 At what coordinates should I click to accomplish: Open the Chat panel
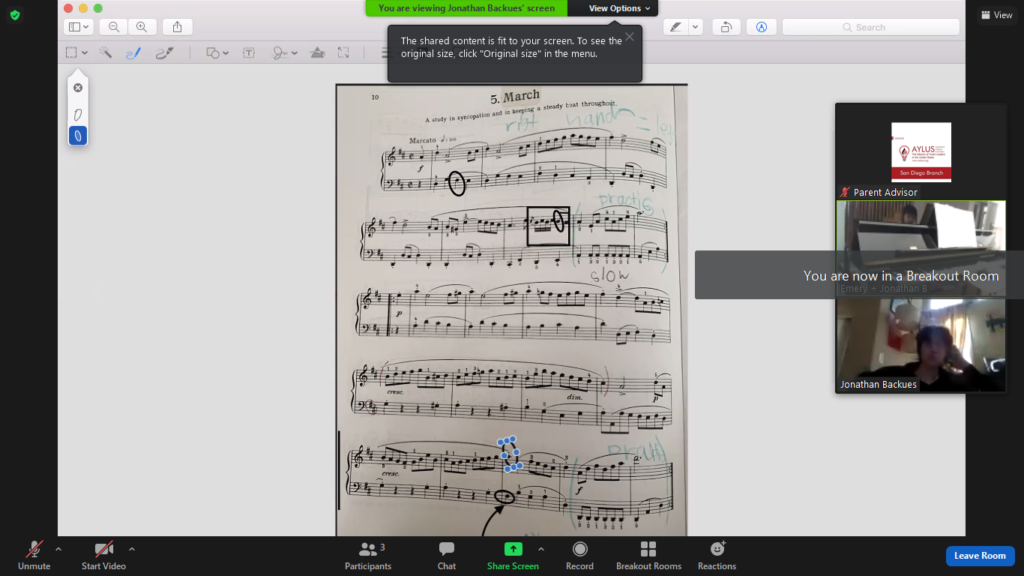point(447,556)
